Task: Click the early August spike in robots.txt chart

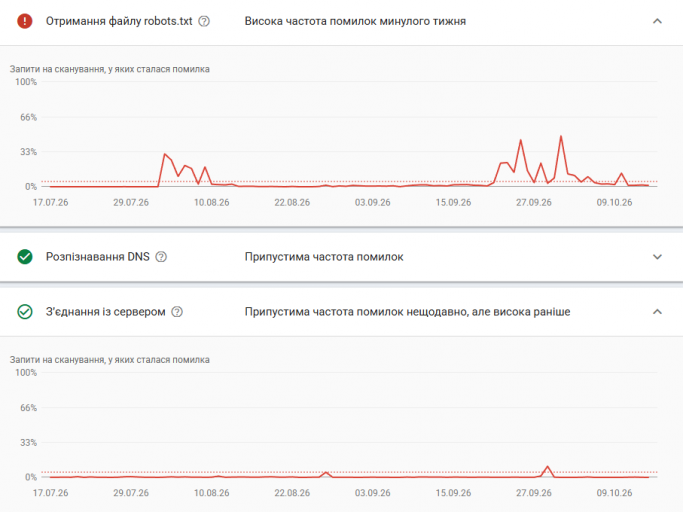Action: pos(165,154)
